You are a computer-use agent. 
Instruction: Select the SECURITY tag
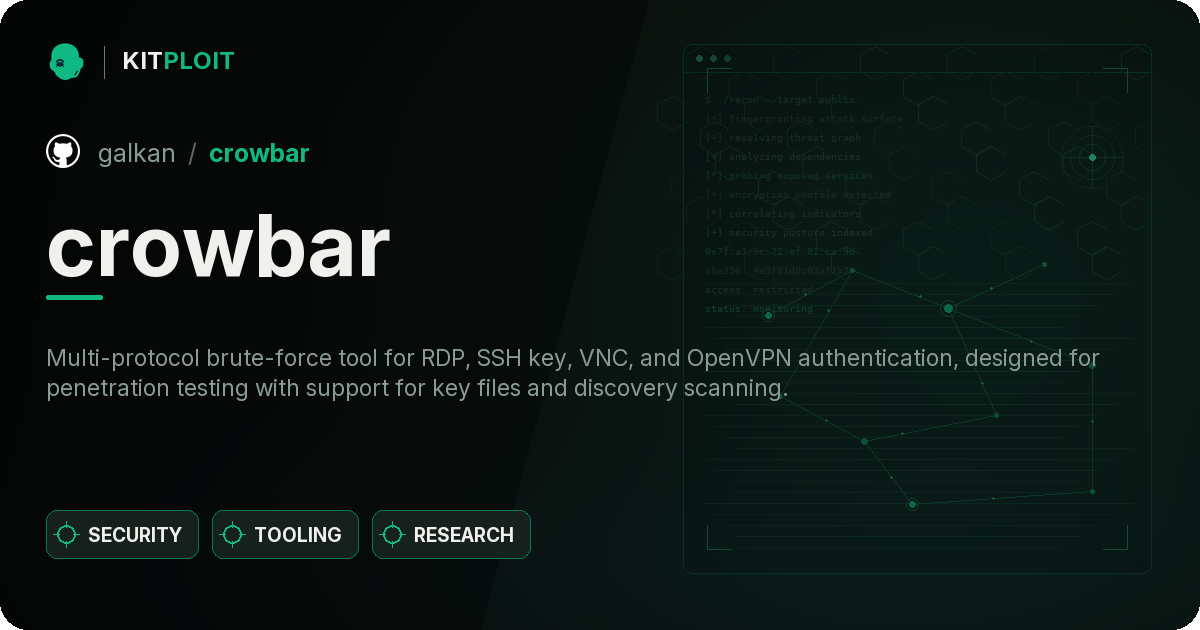(x=122, y=535)
